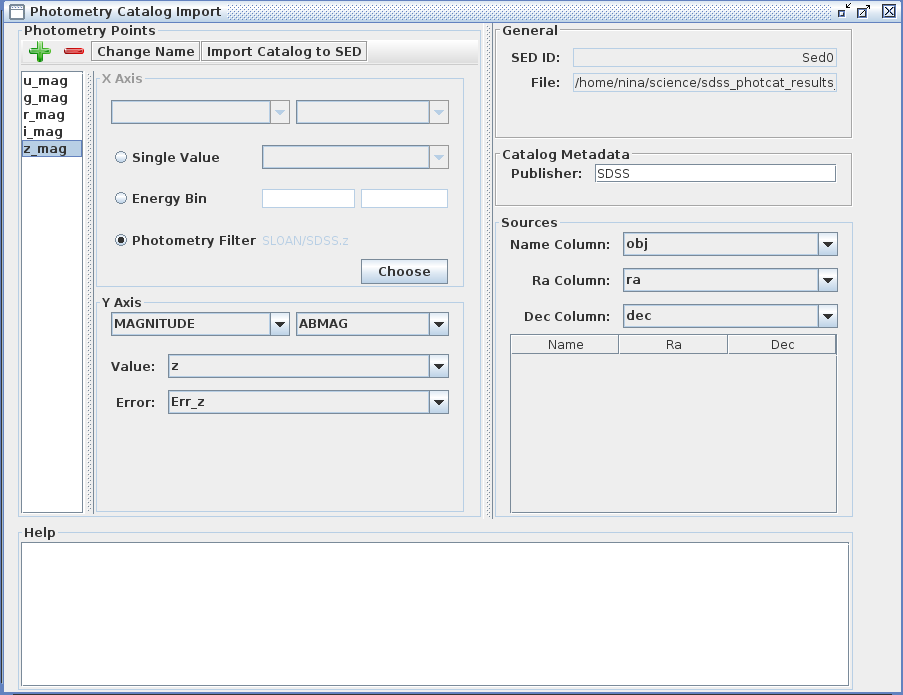Open the first disabled X Axis dropdown

200,112
